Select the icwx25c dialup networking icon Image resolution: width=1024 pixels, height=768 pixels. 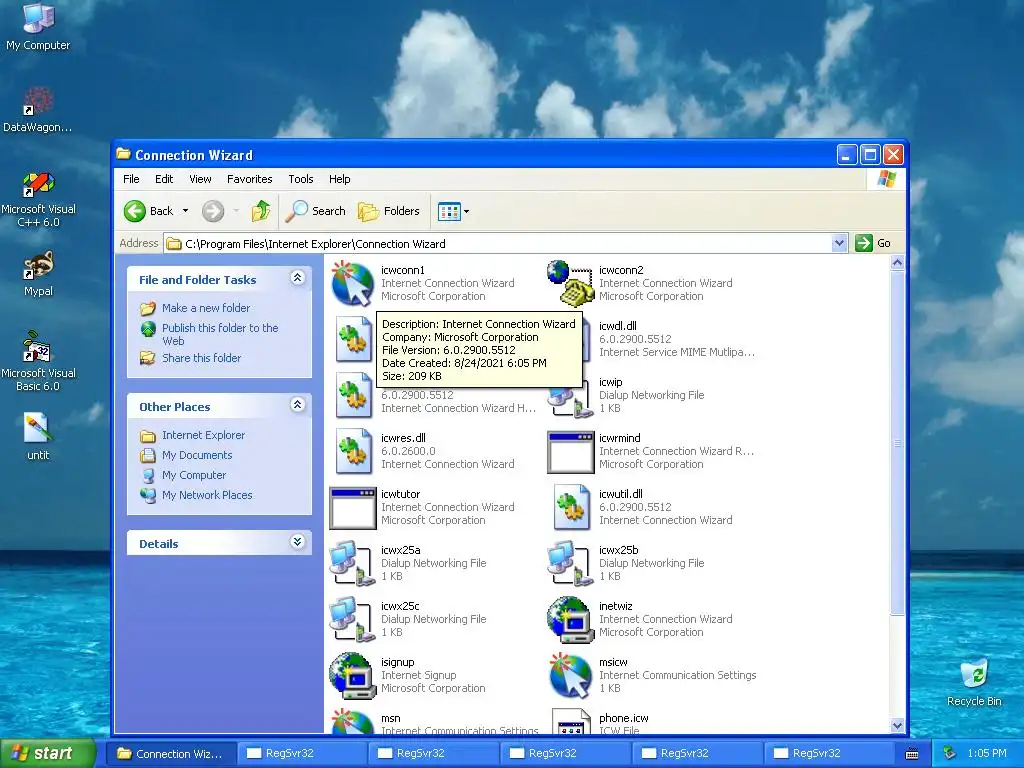353,618
